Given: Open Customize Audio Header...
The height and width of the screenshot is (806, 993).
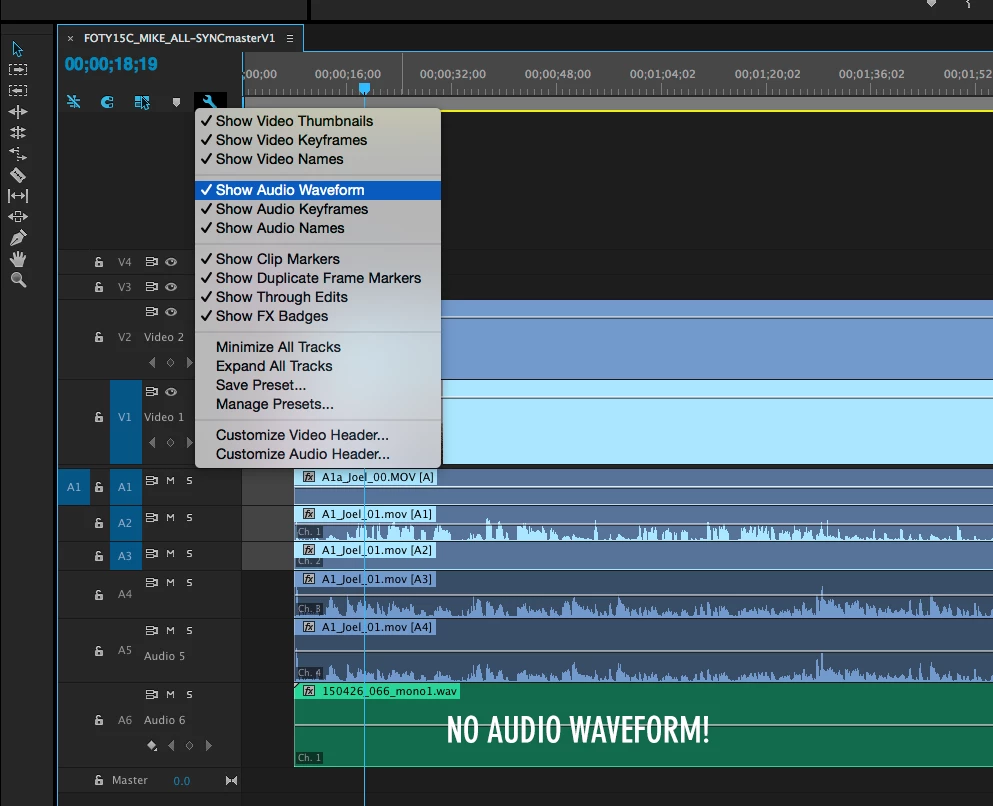Looking at the screenshot, I should coord(302,454).
